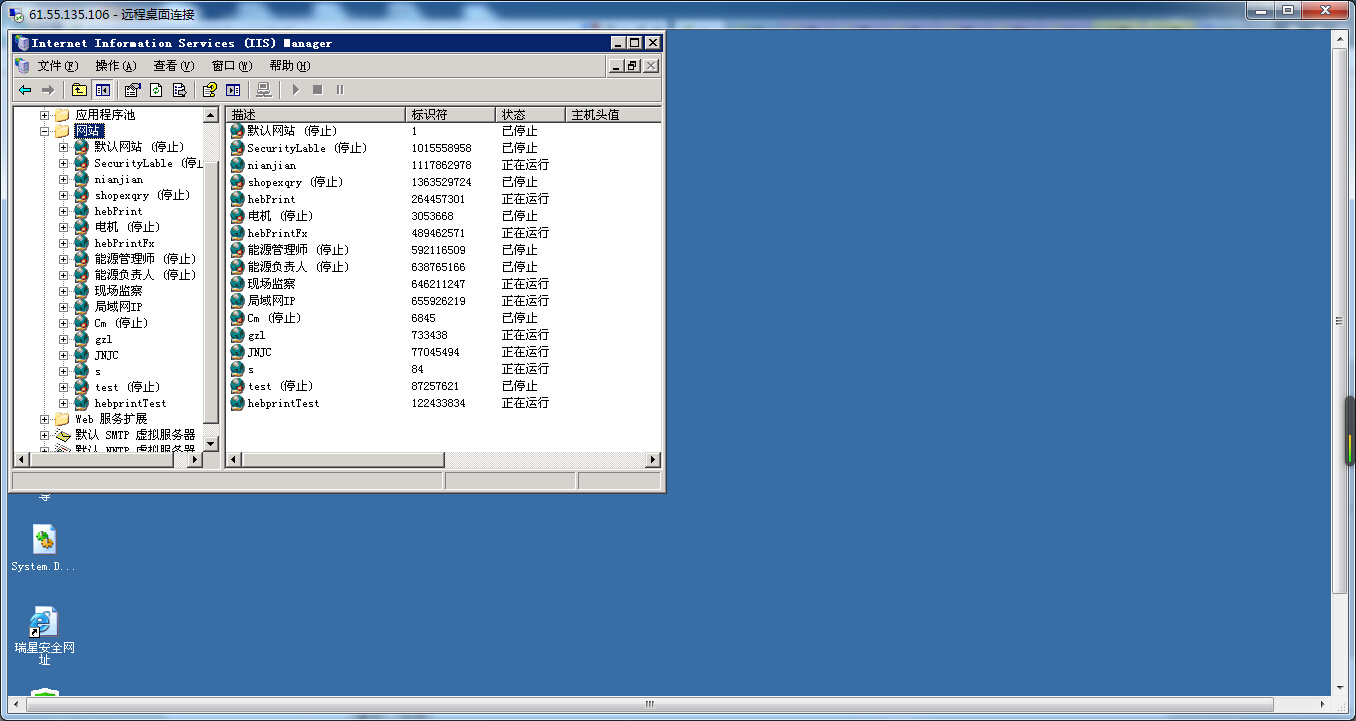Go up one level with the folder icon

tap(79, 90)
